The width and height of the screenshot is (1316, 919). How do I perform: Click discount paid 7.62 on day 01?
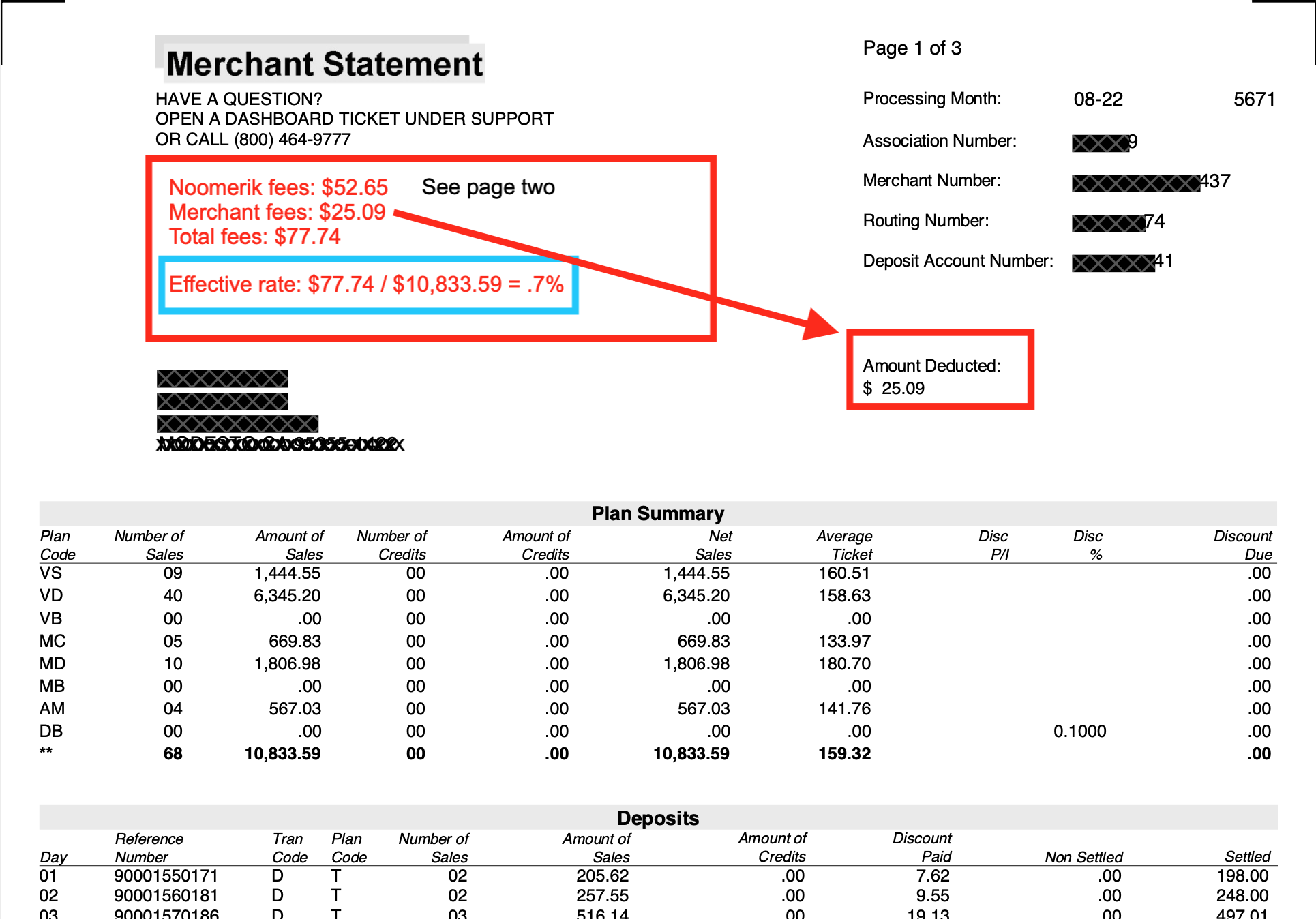point(933,876)
